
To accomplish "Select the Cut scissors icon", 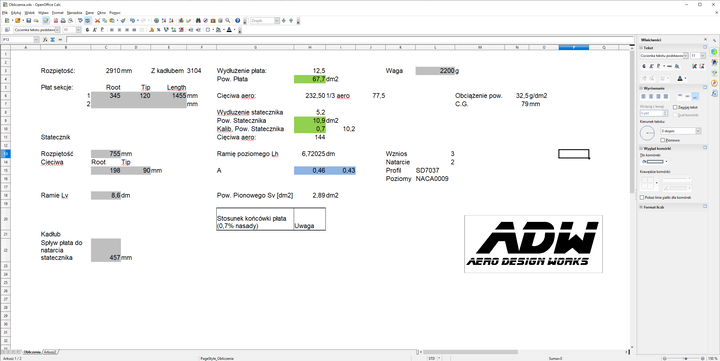I will (97, 21).
